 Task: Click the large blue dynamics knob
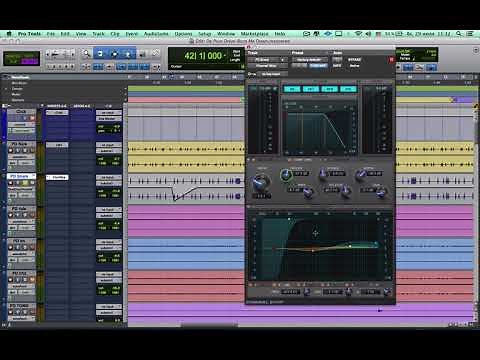click(261, 182)
